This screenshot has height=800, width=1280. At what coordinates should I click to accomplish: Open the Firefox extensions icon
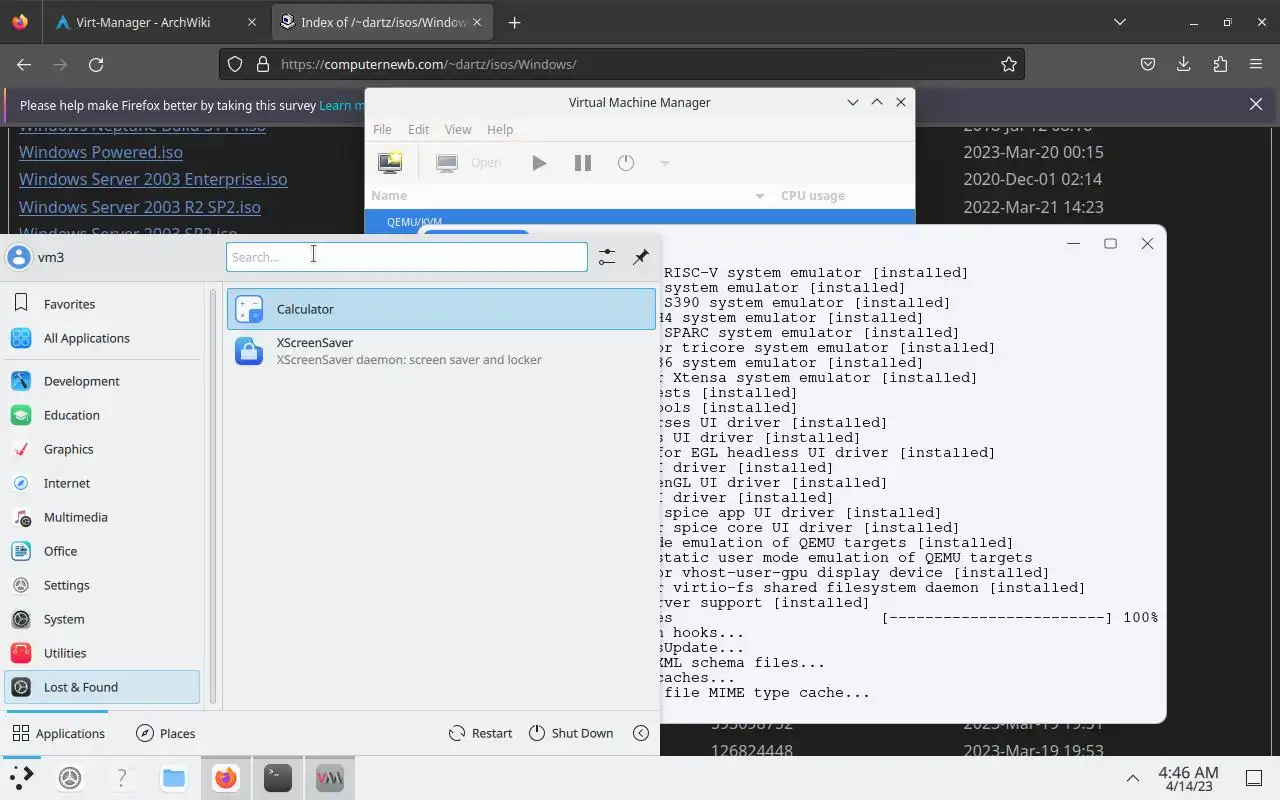pyautogui.click(x=1220, y=64)
